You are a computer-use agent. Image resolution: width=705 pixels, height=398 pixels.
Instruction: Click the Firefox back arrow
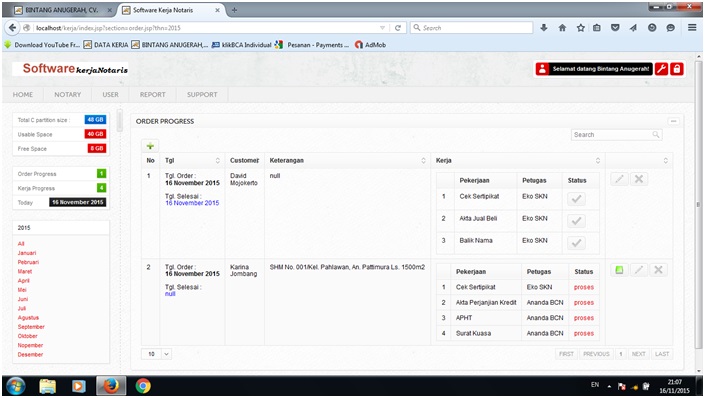(12, 28)
